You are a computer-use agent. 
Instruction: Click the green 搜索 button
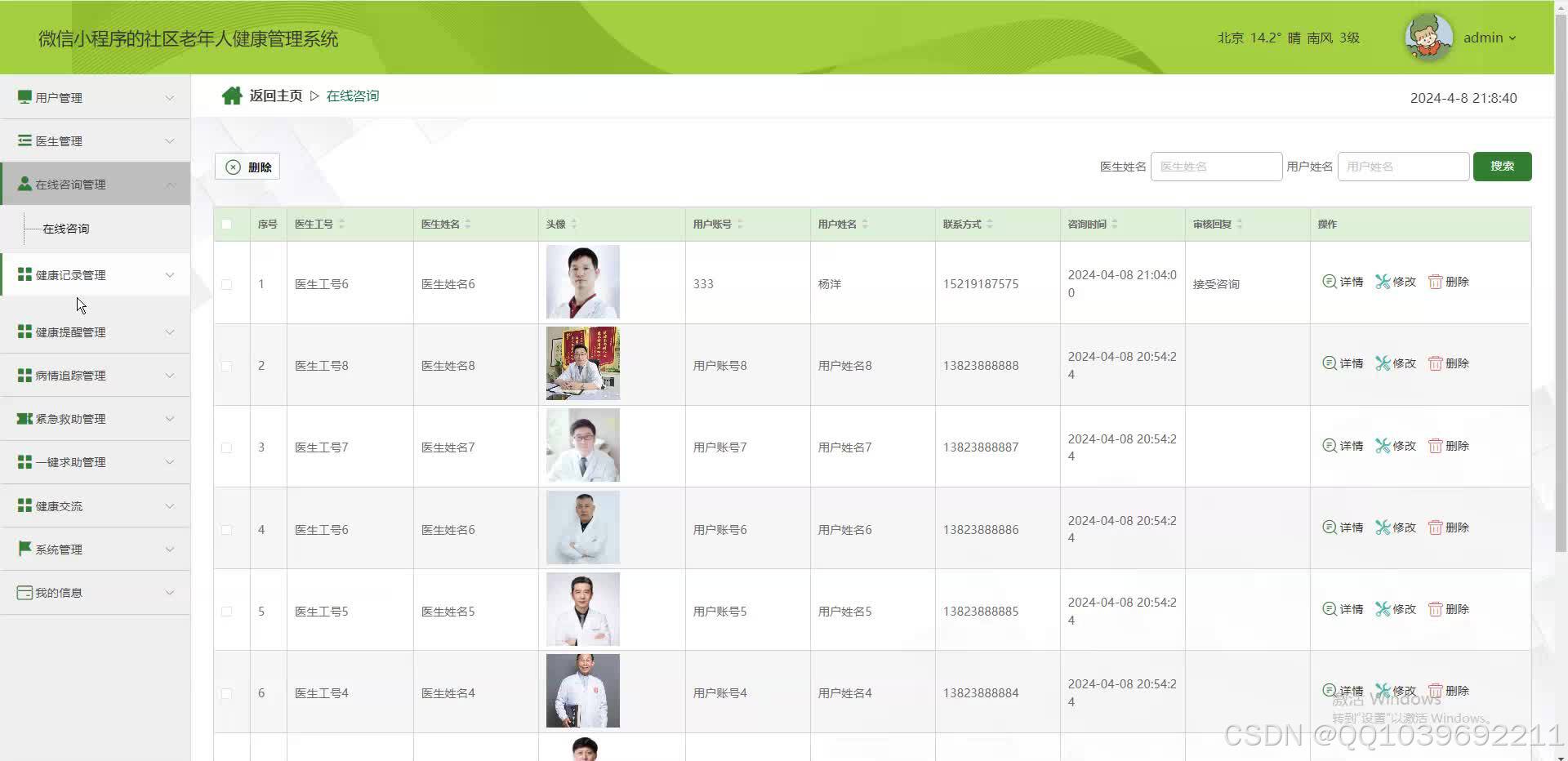1502,167
